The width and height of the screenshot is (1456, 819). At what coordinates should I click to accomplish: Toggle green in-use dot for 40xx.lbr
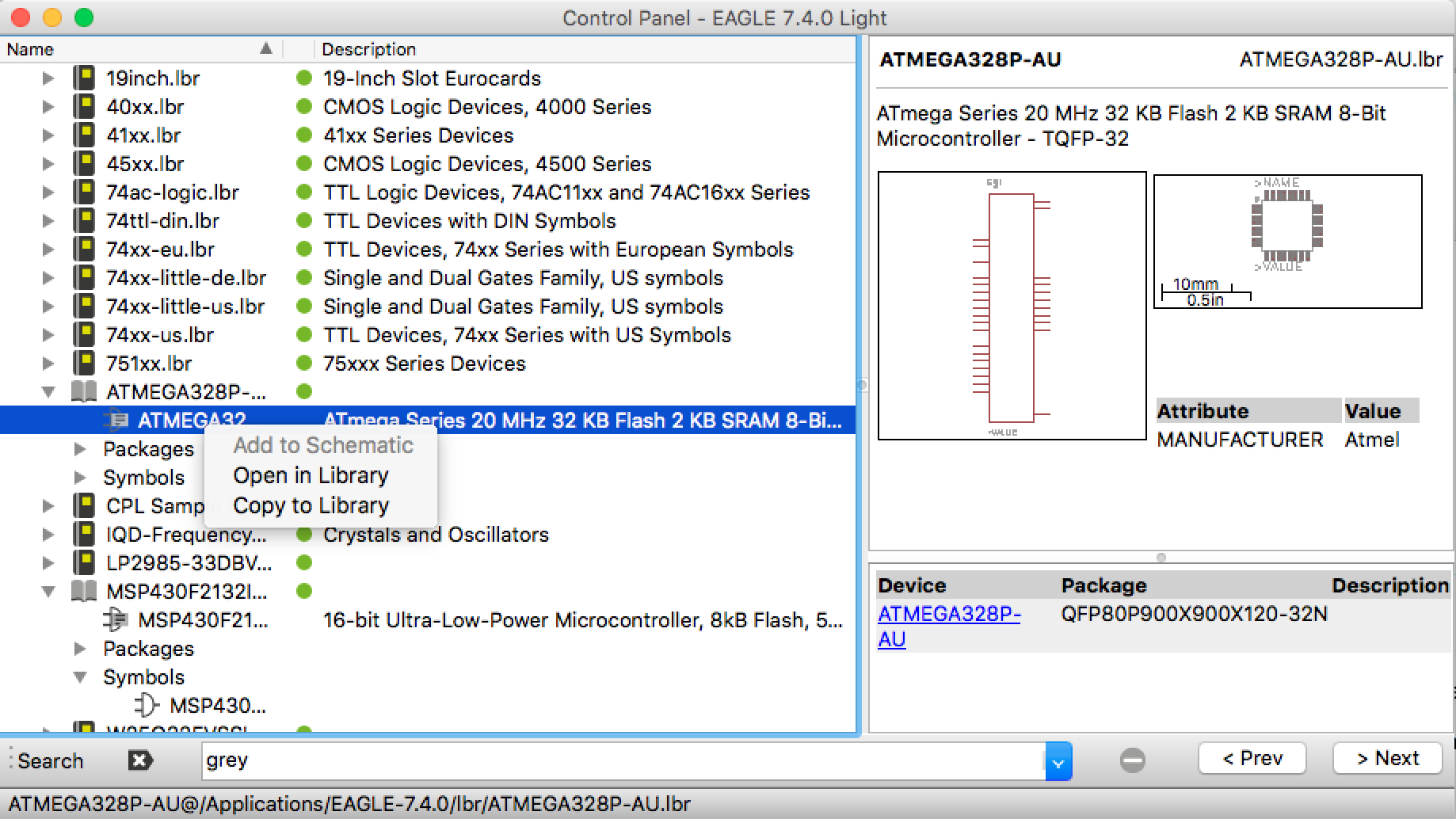[303, 107]
